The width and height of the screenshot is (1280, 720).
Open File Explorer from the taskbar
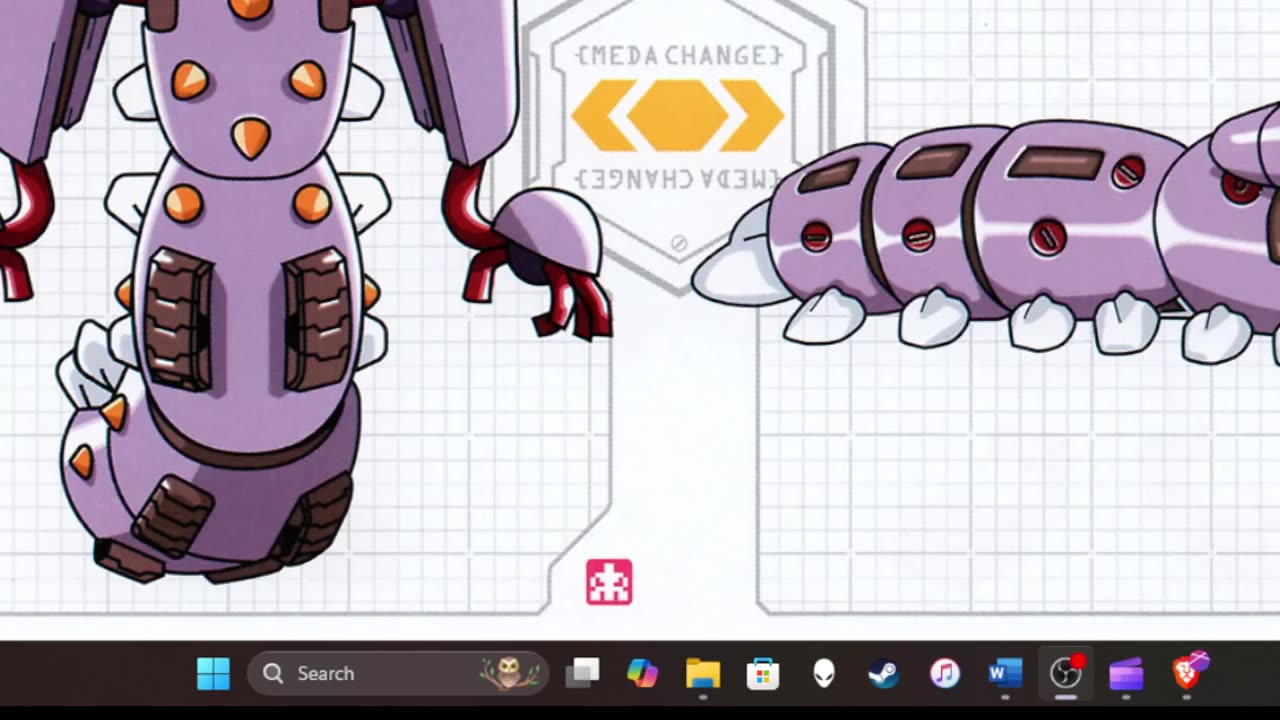coord(703,673)
